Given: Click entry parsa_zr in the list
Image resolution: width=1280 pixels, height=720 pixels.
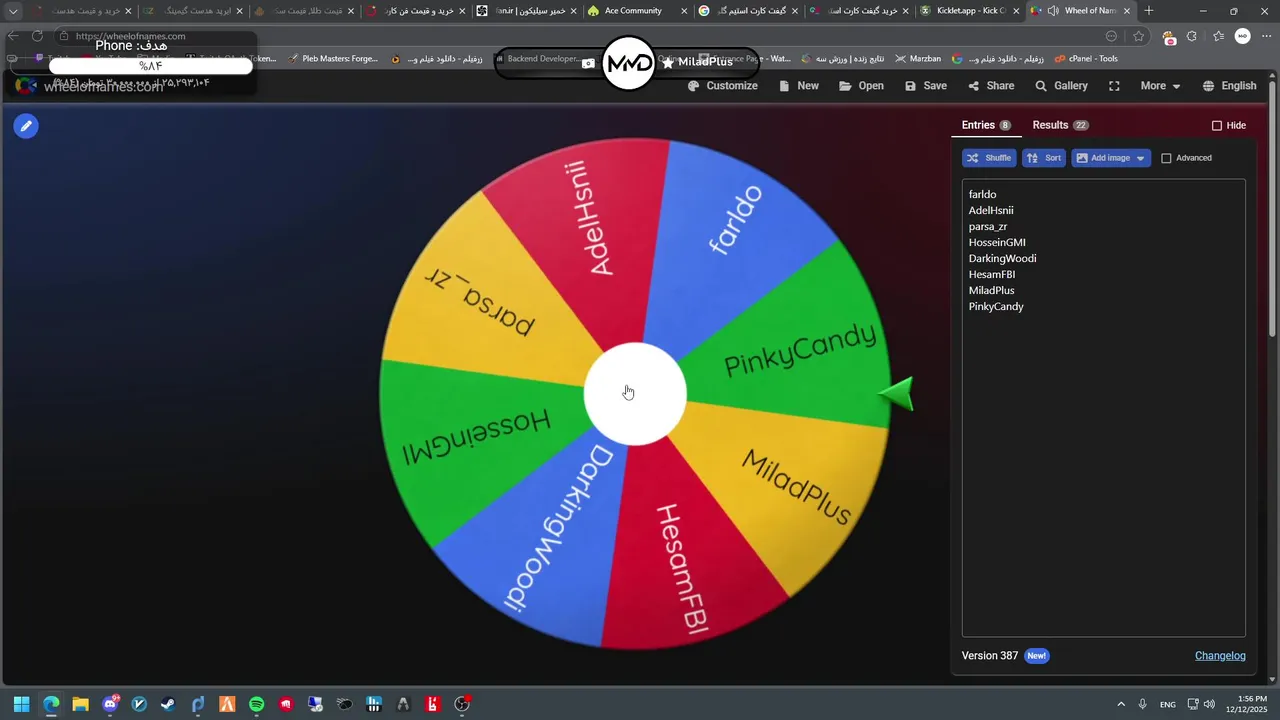Looking at the screenshot, I should coord(988,226).
